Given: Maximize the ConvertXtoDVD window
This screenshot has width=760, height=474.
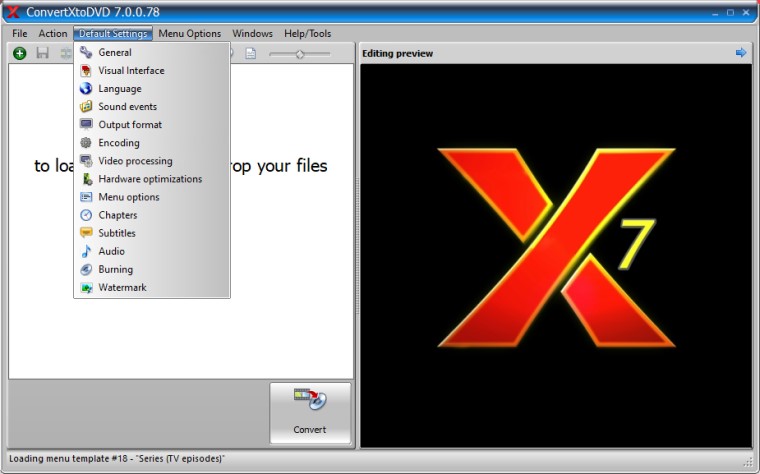Looking at the screenshot, I should pos(730,13).
